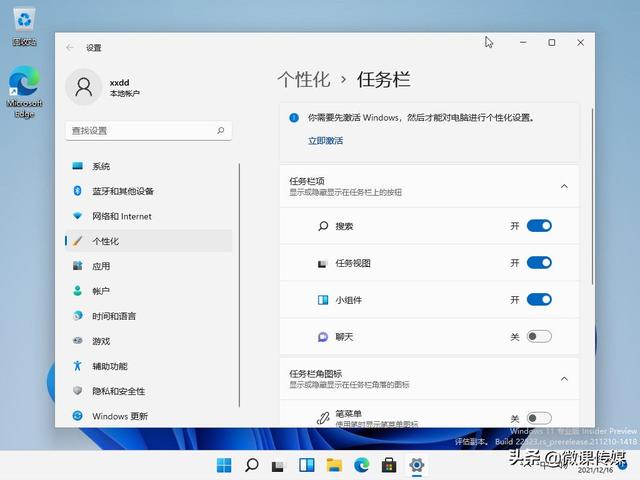The width and height of the screenshot is (640, 480).
Task: Click the 小组件 row label
Action: tap(349, 300)
